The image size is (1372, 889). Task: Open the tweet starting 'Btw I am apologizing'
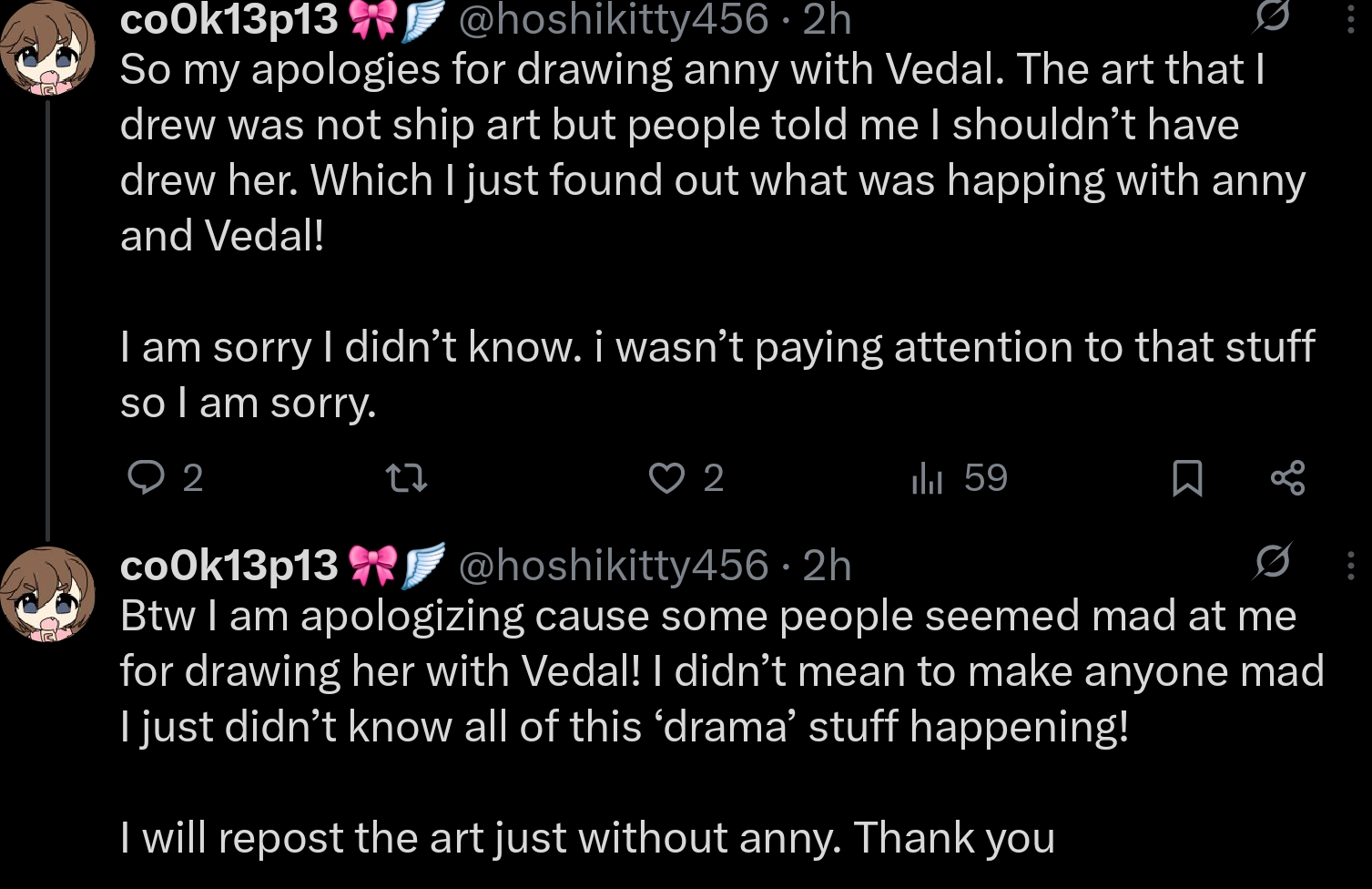point(692,671)
